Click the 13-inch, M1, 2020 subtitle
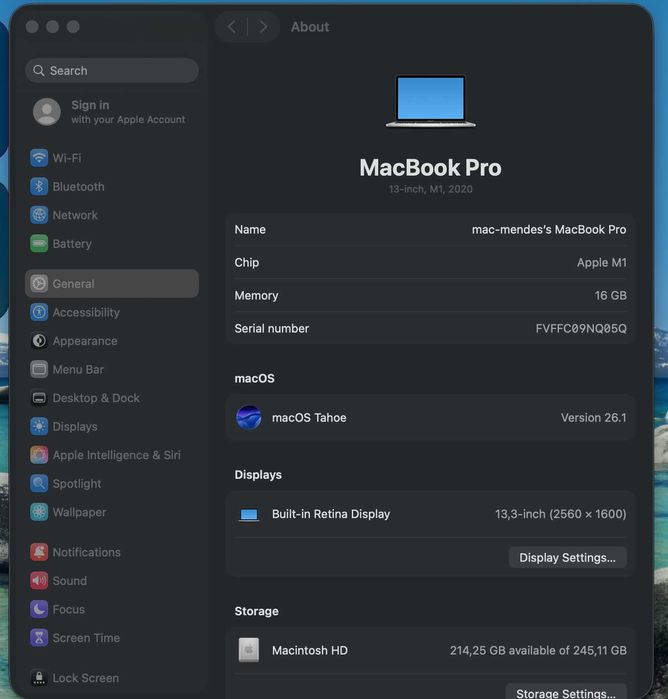Viewport: 668px width, 699px height. click(x=430, y=189)
